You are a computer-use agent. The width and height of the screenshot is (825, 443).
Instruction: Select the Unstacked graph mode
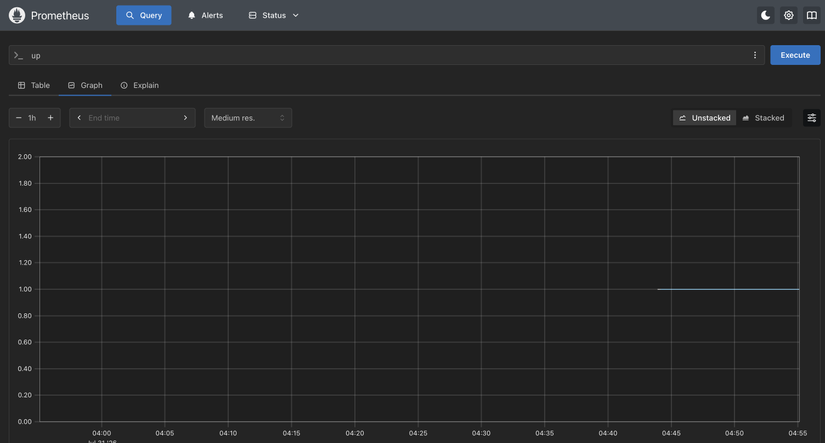click(705, 118)
